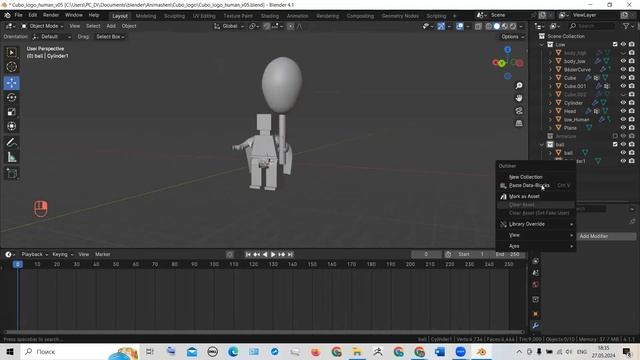
Task: Click the End frame field
Action: (508, 254)
